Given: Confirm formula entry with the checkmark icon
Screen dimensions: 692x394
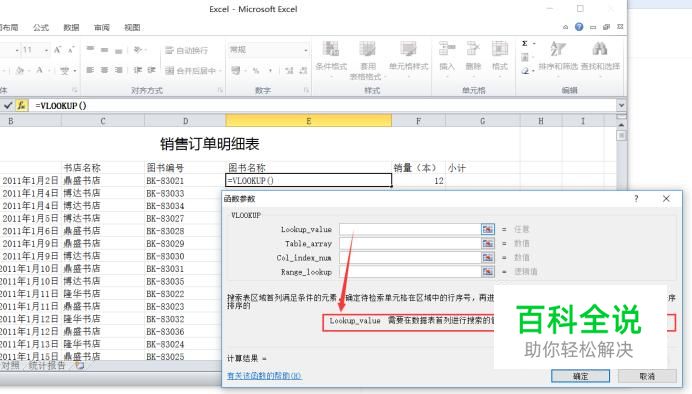Looking at the screenshot, I should (x=8, y=105).
